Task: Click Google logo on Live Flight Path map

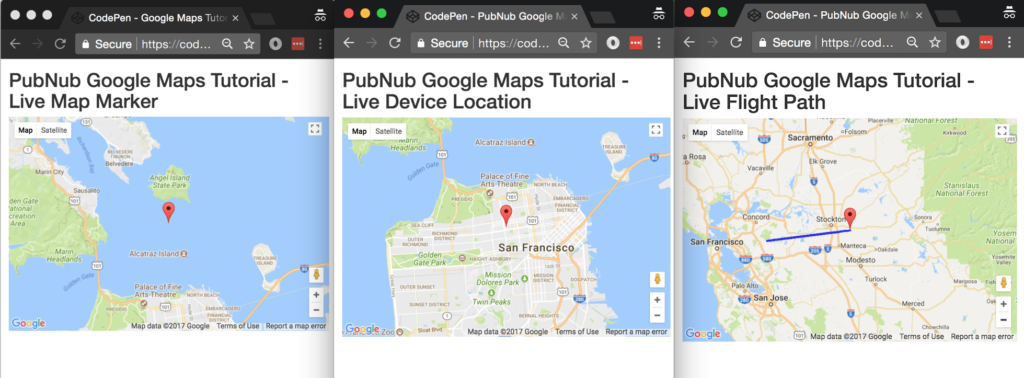Action: tap(703, 334)
